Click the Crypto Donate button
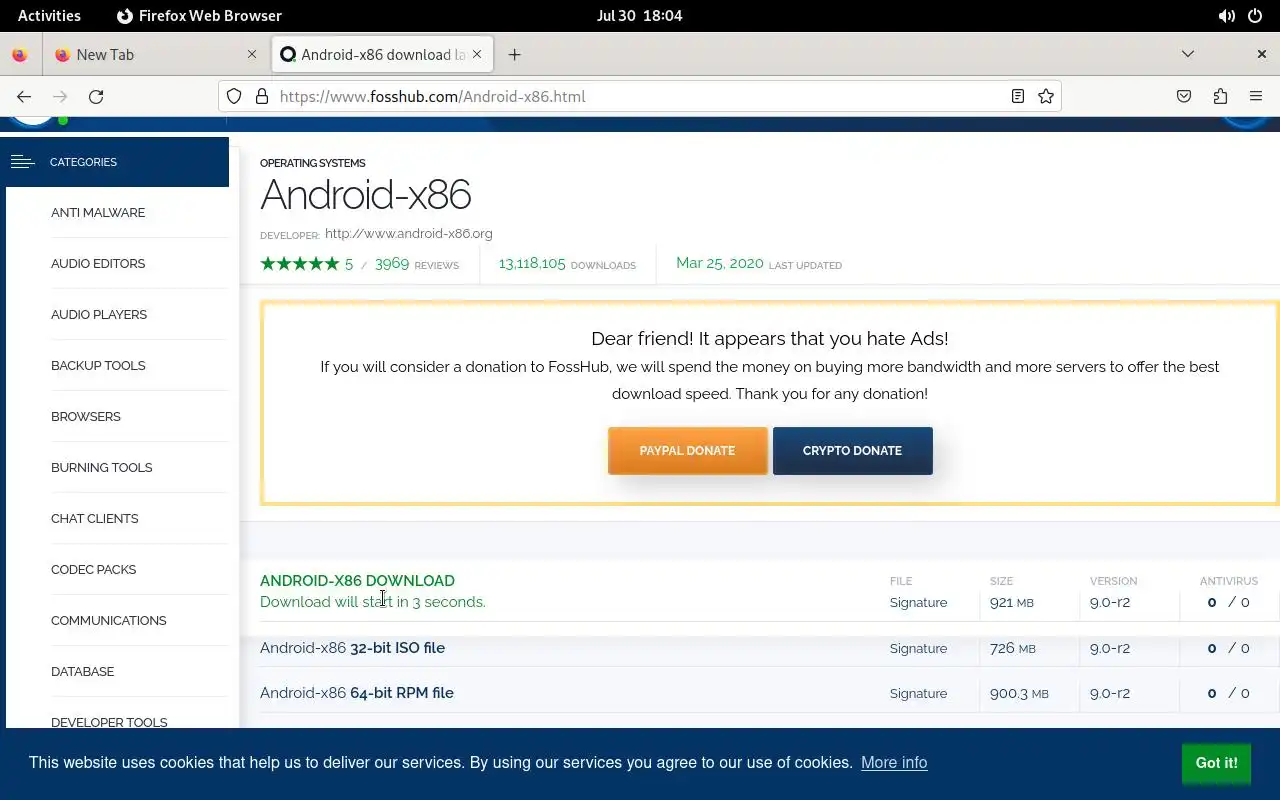The image size is (1280, 800). [853, 451]
